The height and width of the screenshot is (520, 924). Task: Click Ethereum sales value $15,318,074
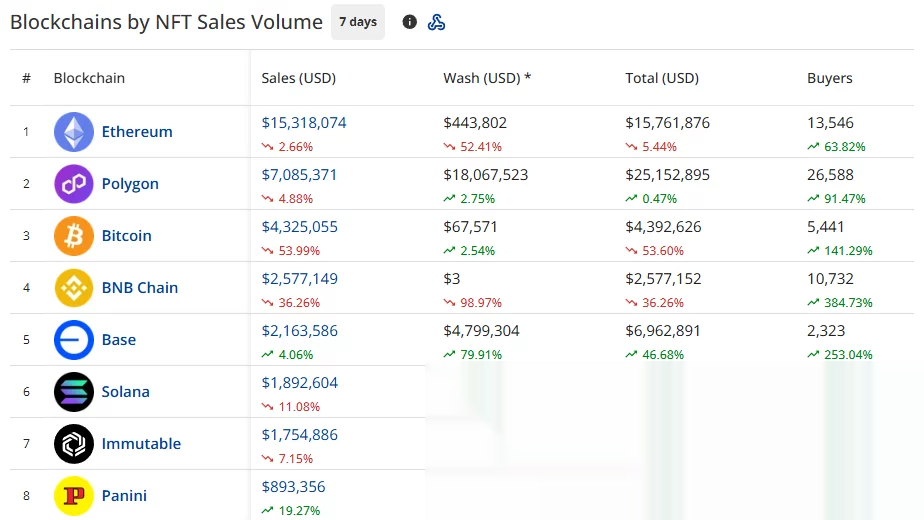pyautogui.click(x=303, y=123)
